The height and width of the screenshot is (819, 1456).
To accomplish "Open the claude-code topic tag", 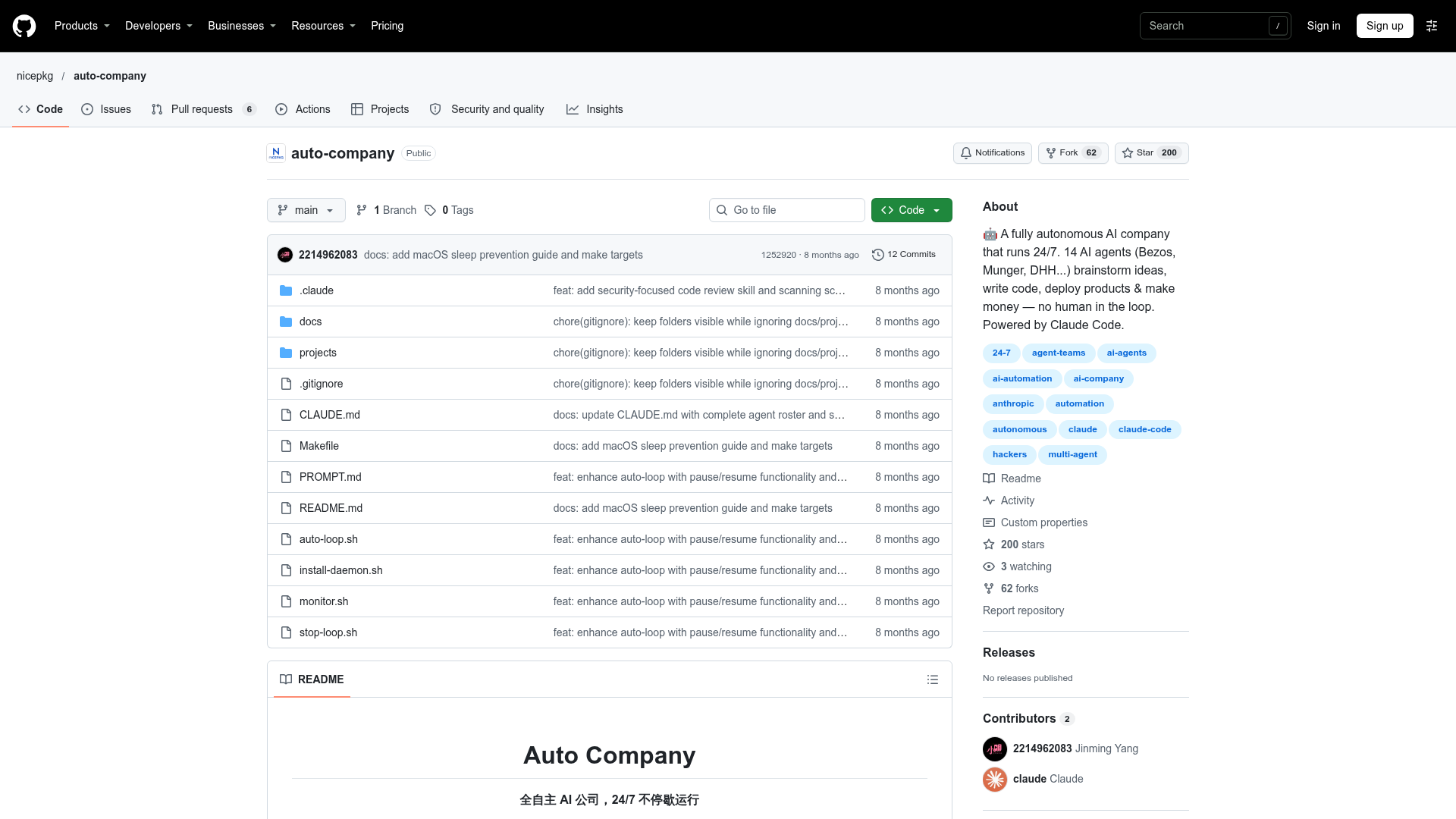I will [1144, 429].
